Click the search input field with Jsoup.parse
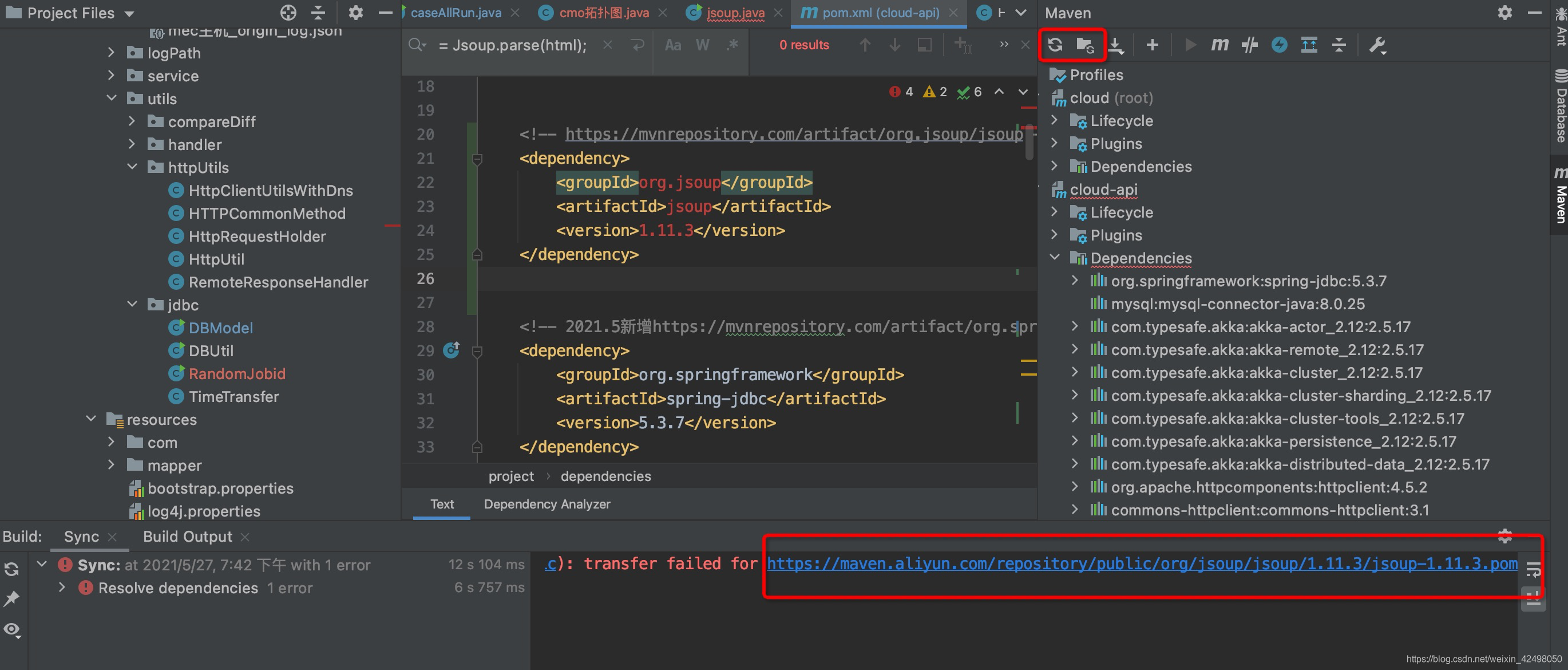The width and height of the screenshot is (1568, 670). coord(513,45)
